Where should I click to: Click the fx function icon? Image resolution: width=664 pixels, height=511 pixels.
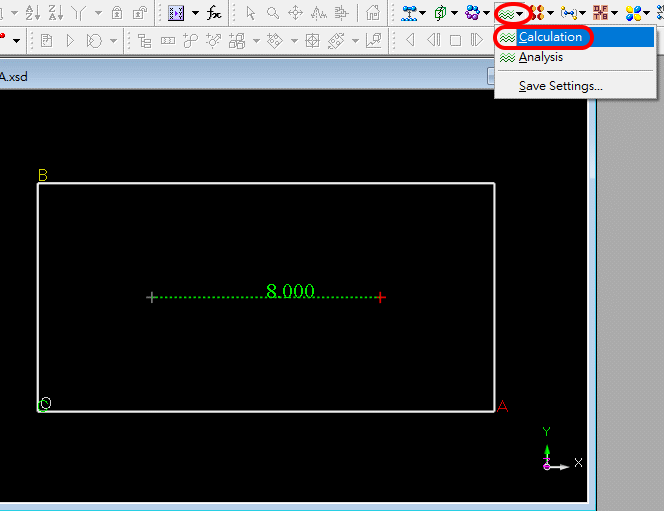214,13
